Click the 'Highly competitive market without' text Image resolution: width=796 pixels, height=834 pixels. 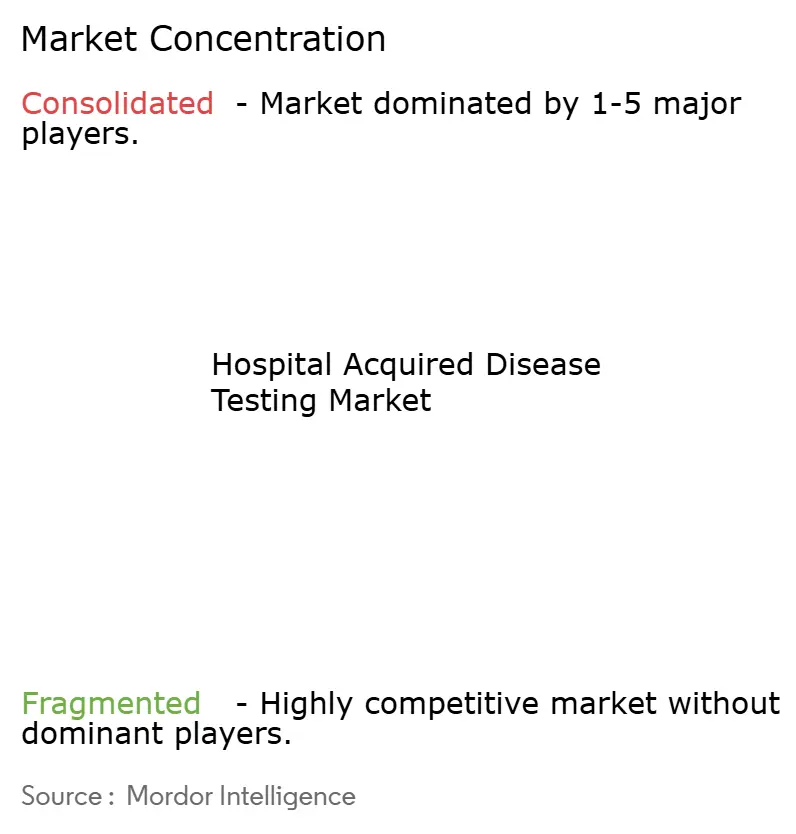tap(520, 705)
